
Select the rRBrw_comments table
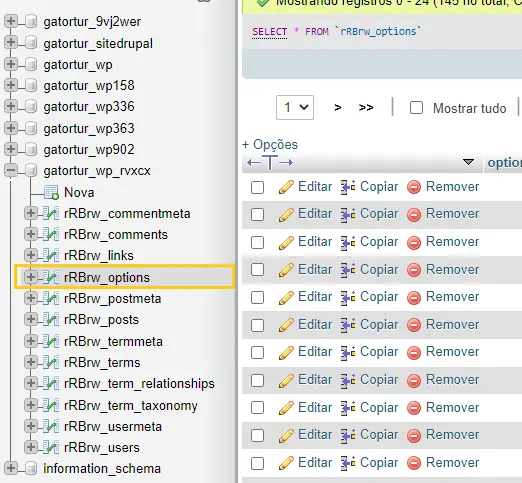tap(116, 235)
